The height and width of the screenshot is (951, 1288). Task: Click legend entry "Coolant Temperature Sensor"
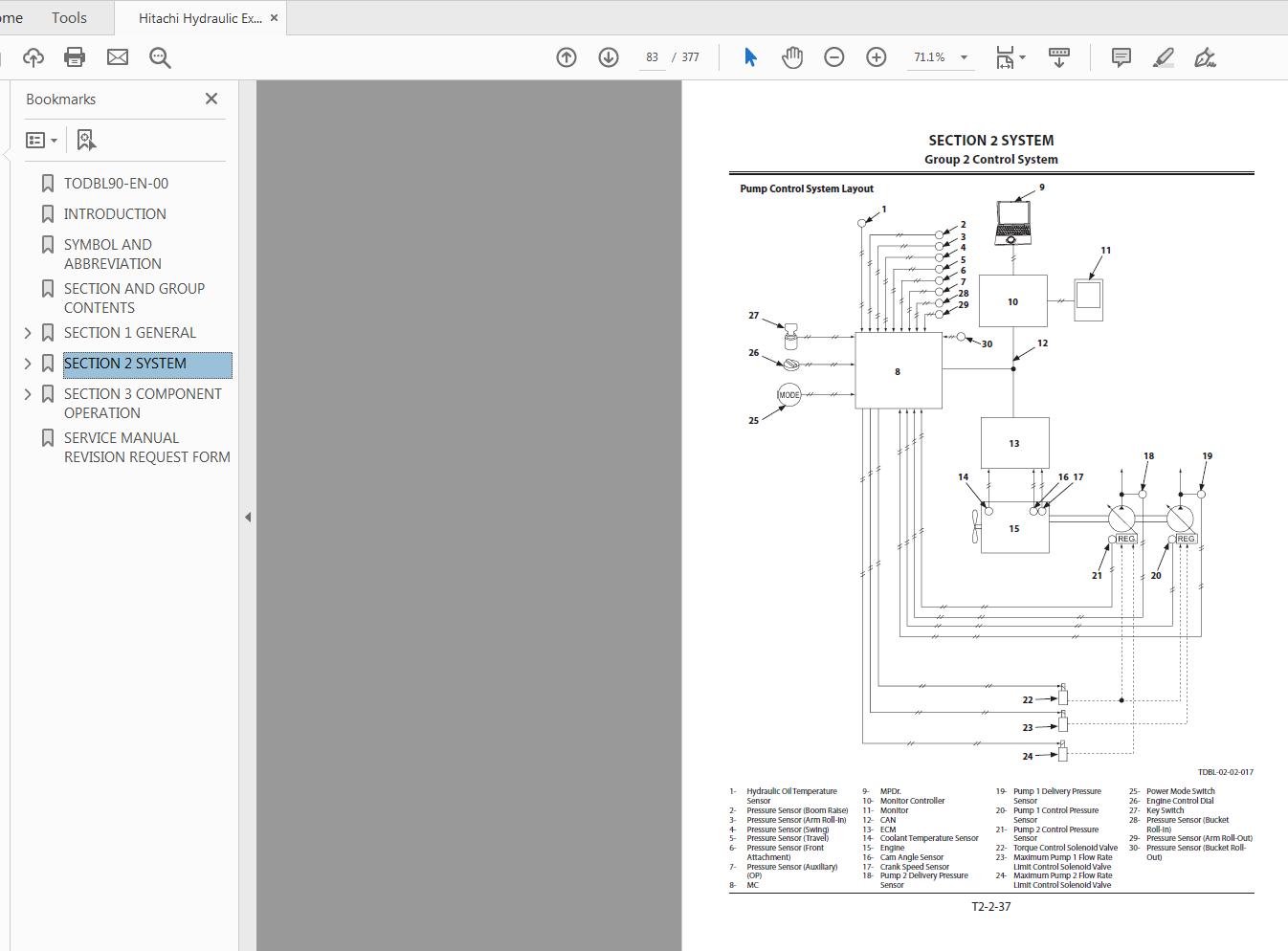[929, 838]
